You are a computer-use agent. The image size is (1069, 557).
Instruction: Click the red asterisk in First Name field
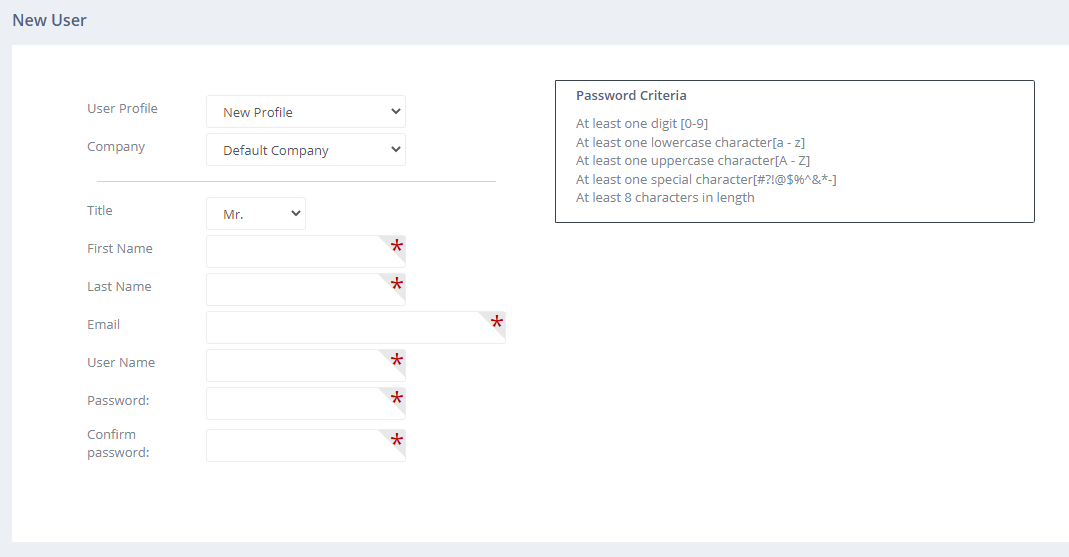coord(397,247)
